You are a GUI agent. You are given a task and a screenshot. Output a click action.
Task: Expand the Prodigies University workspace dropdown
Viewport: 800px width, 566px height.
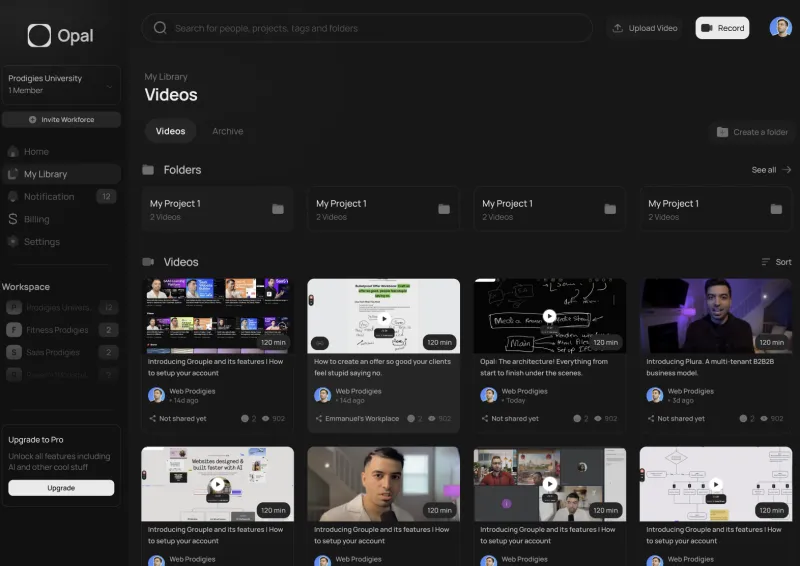(x=61, y=84)
